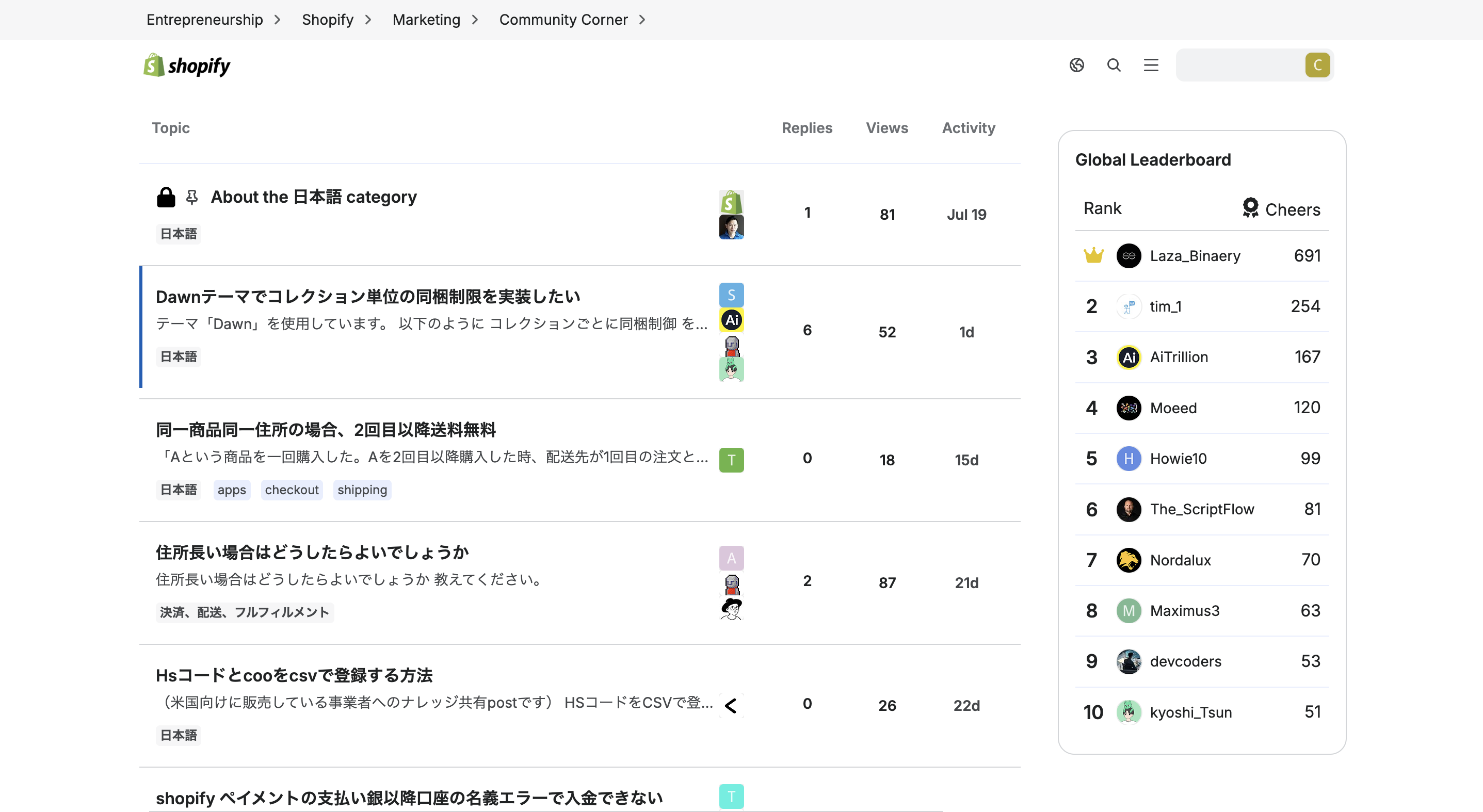Click the shipping tag

click(x=362, y=490)
